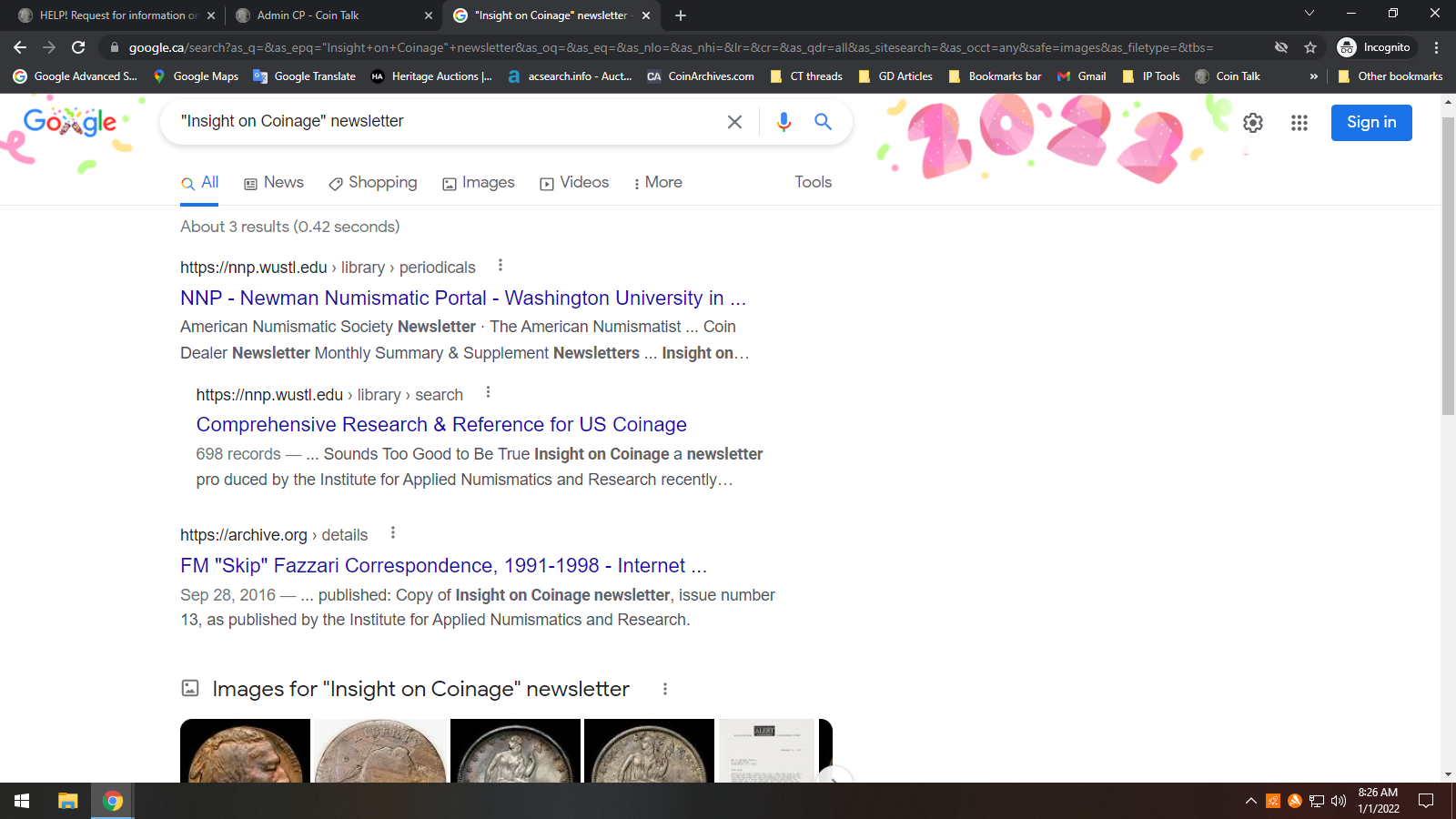Image resolution: width=1456 pixels, height=819 pixels.
Task: Show hidden system tray icons
Action: 1251,801
